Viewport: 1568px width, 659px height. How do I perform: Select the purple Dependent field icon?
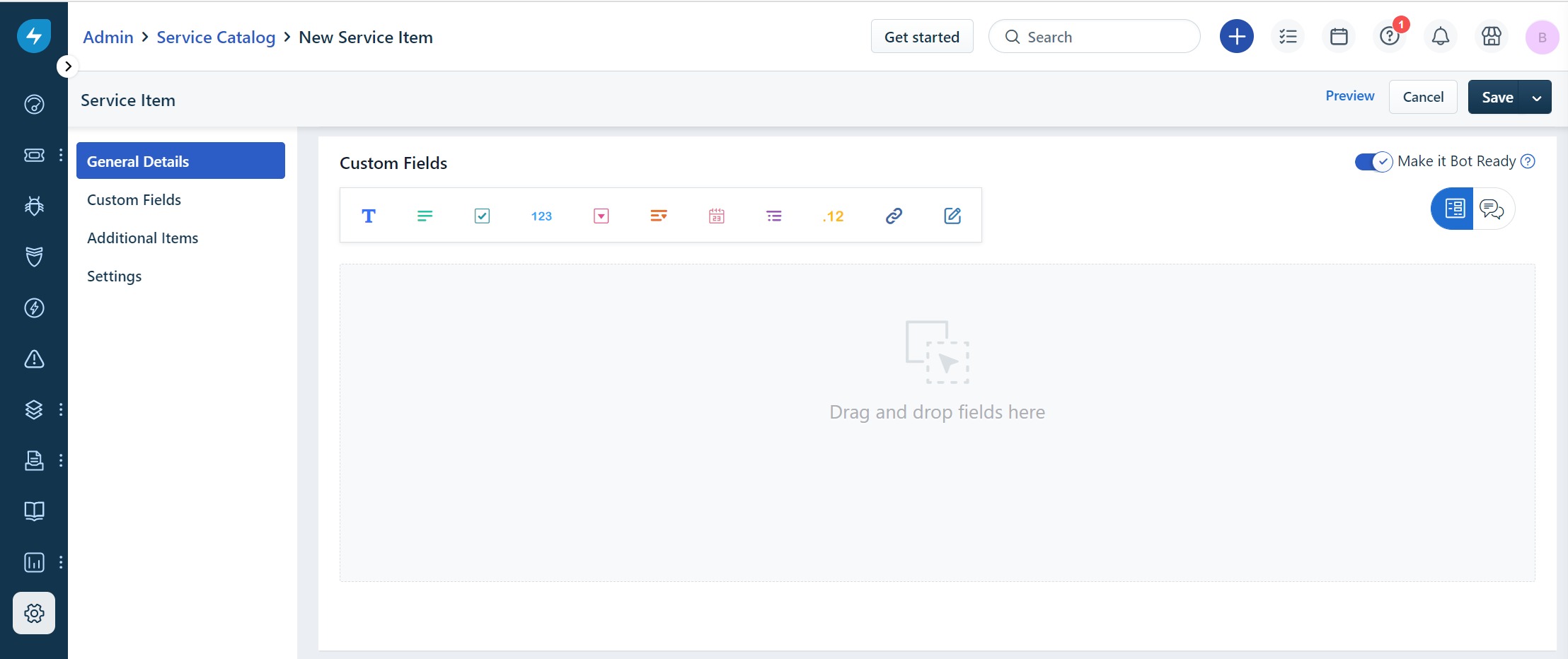click(x=774, y=216)
